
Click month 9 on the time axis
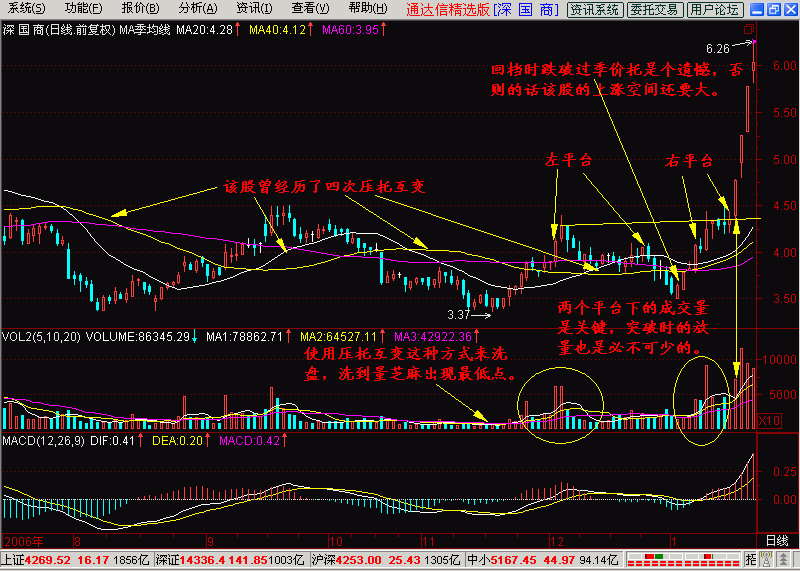click(211, 540)
